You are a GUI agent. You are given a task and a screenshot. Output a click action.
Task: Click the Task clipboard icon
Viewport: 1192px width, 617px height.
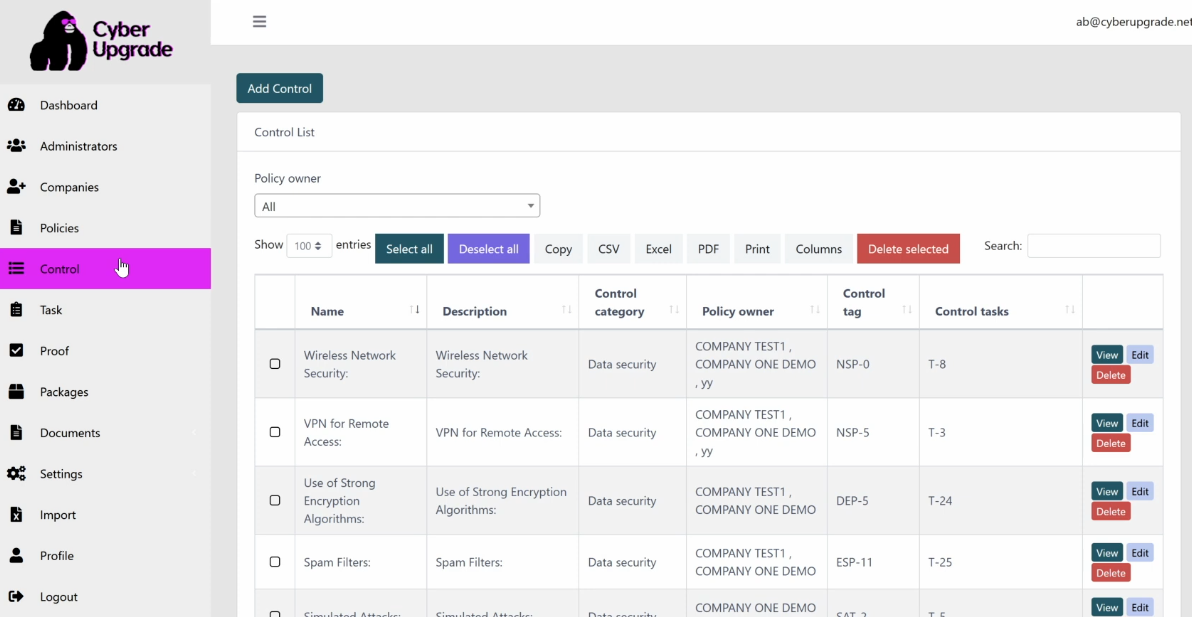(16, 310)
